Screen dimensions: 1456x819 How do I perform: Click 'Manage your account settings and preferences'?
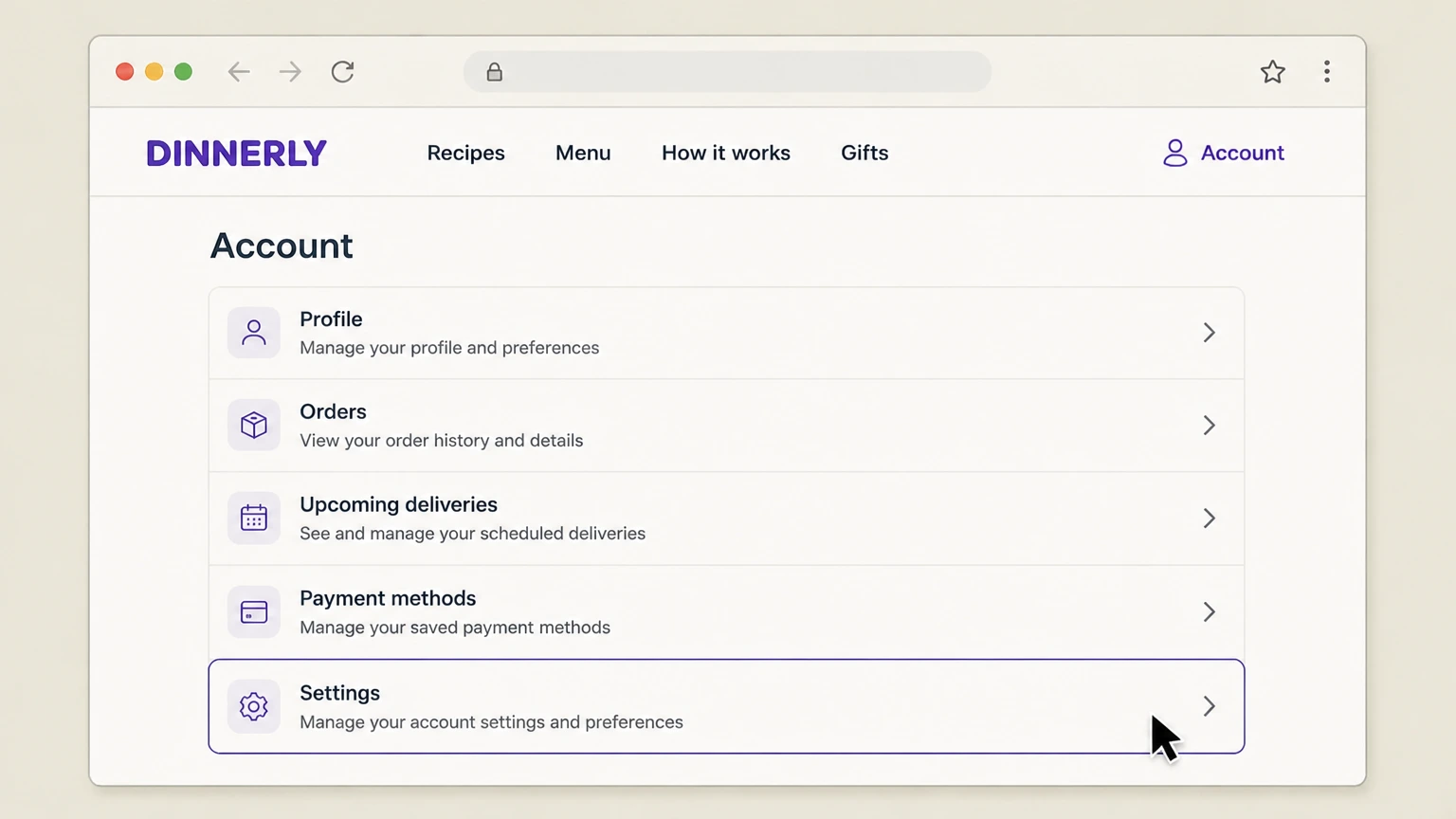491,722
